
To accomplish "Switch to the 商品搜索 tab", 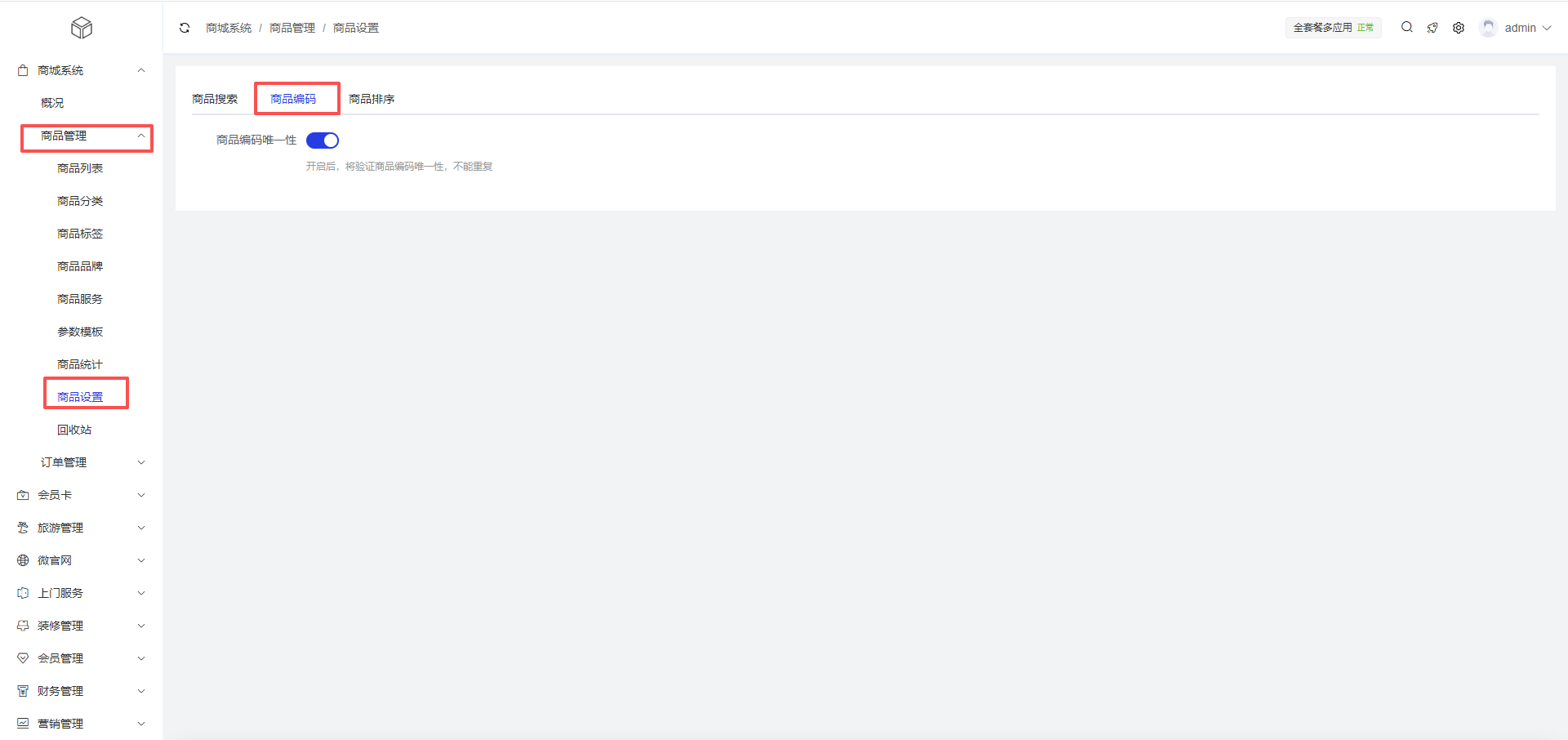I will pos(215,99).
